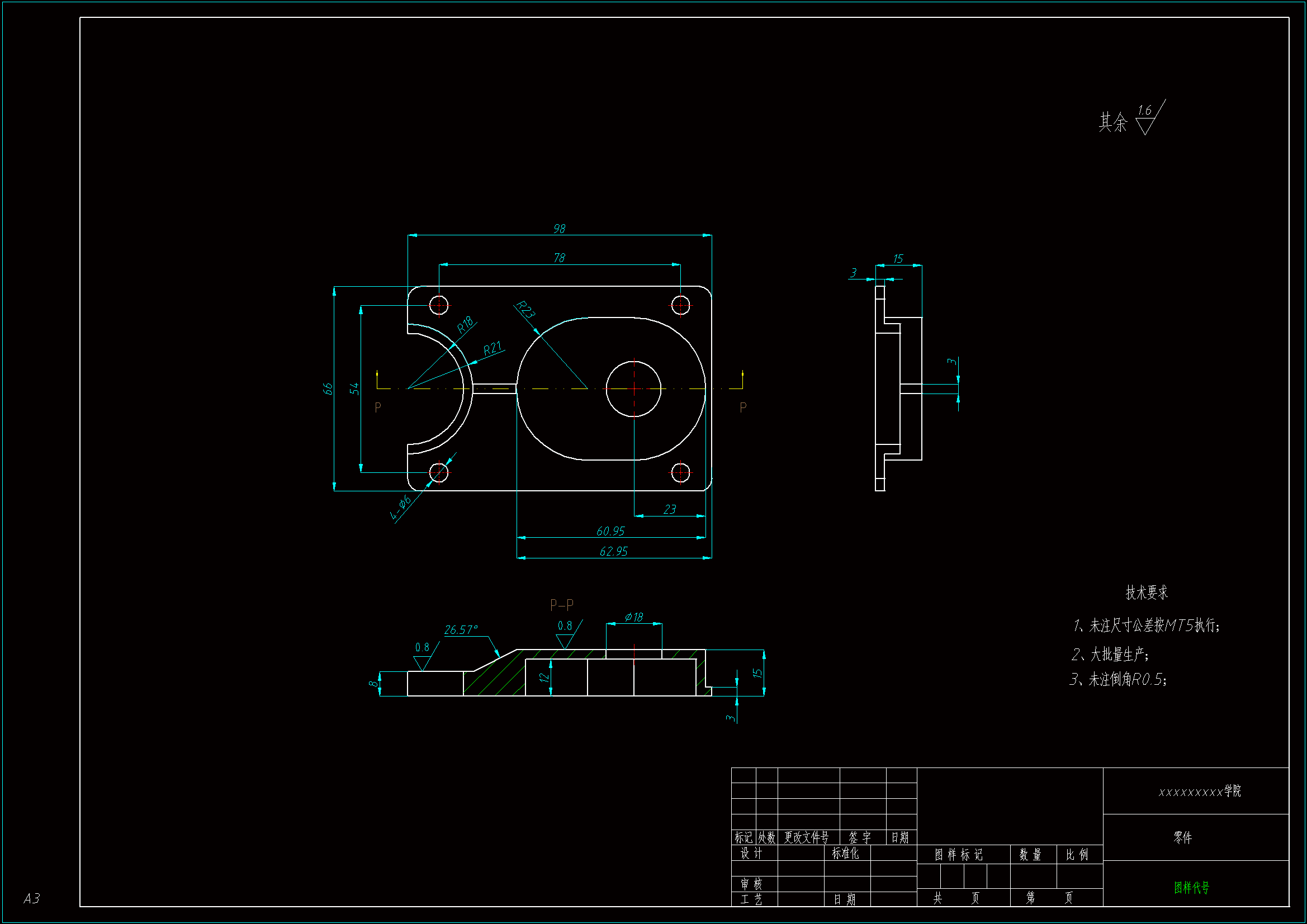Select the Φ18 diameter dimension

633,617
